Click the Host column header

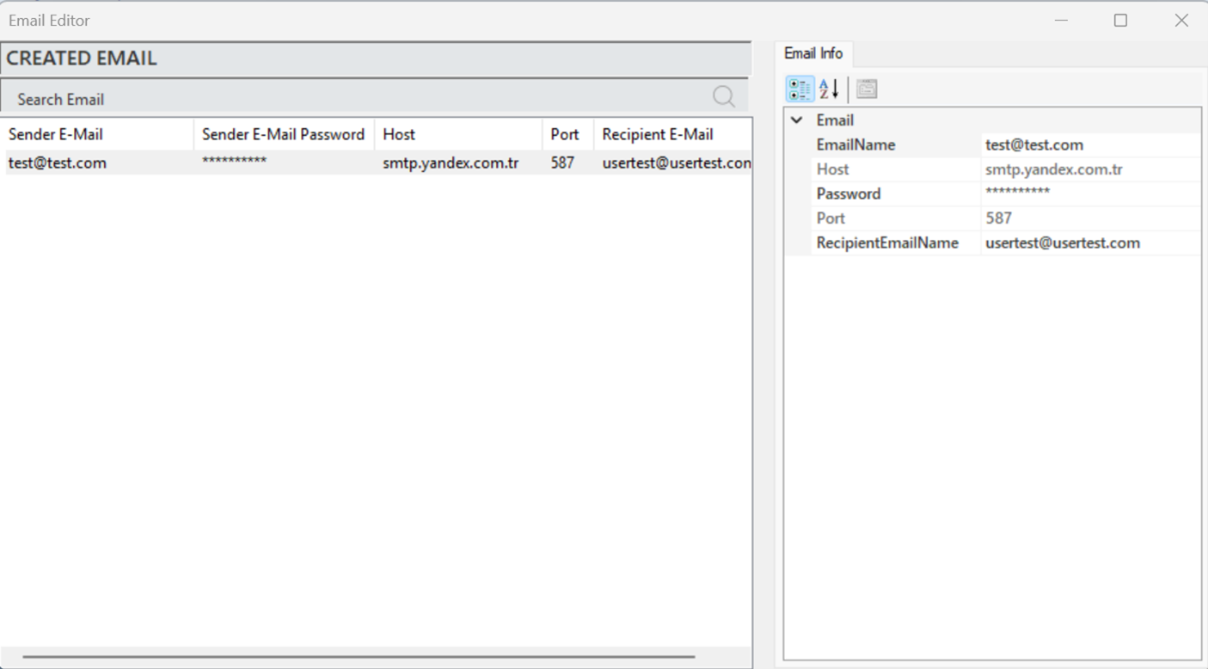tap(459, 134)
